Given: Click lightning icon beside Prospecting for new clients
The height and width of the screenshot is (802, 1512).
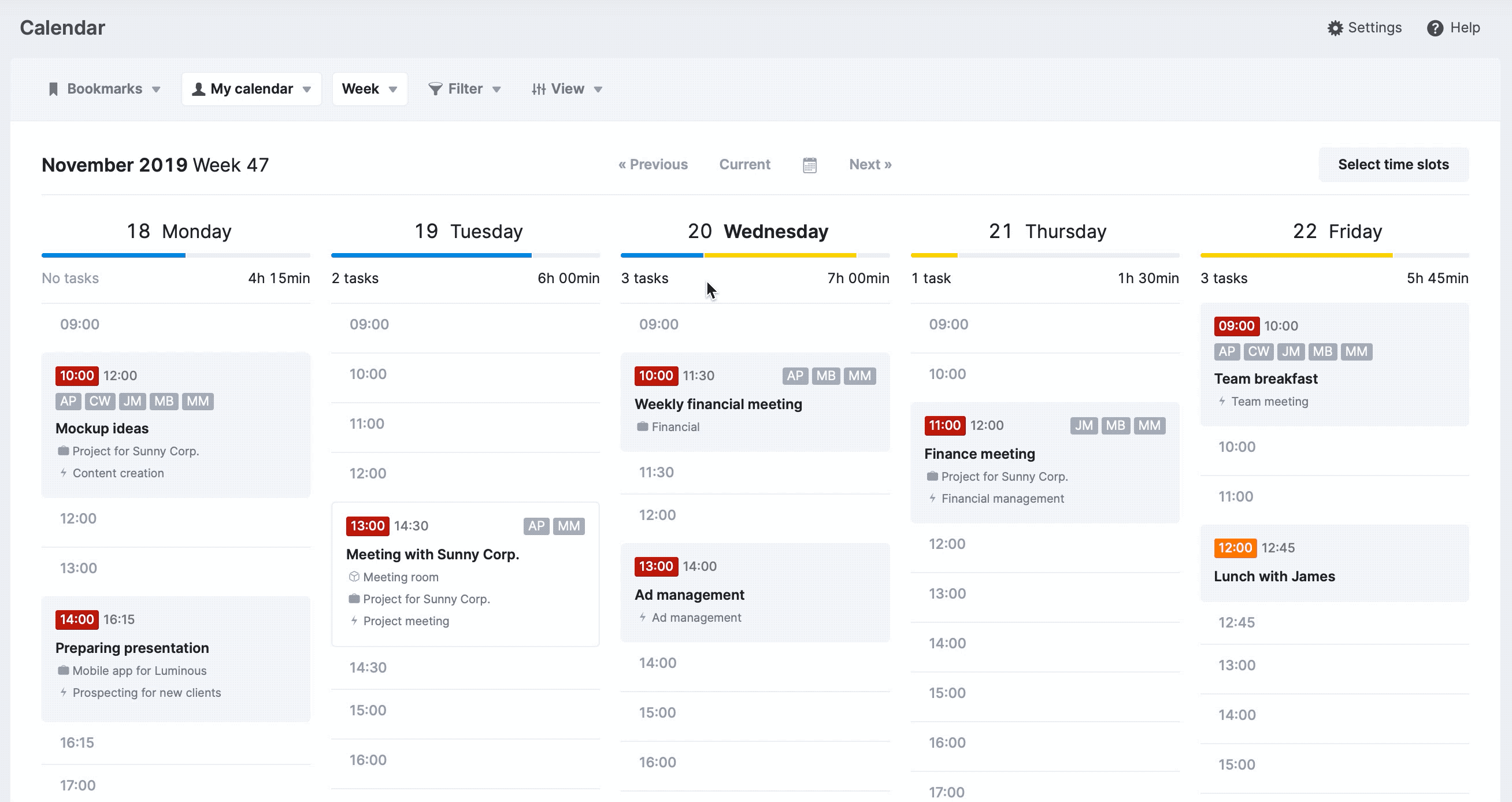Looking at the screenshot, I should (x=64, y=692).
